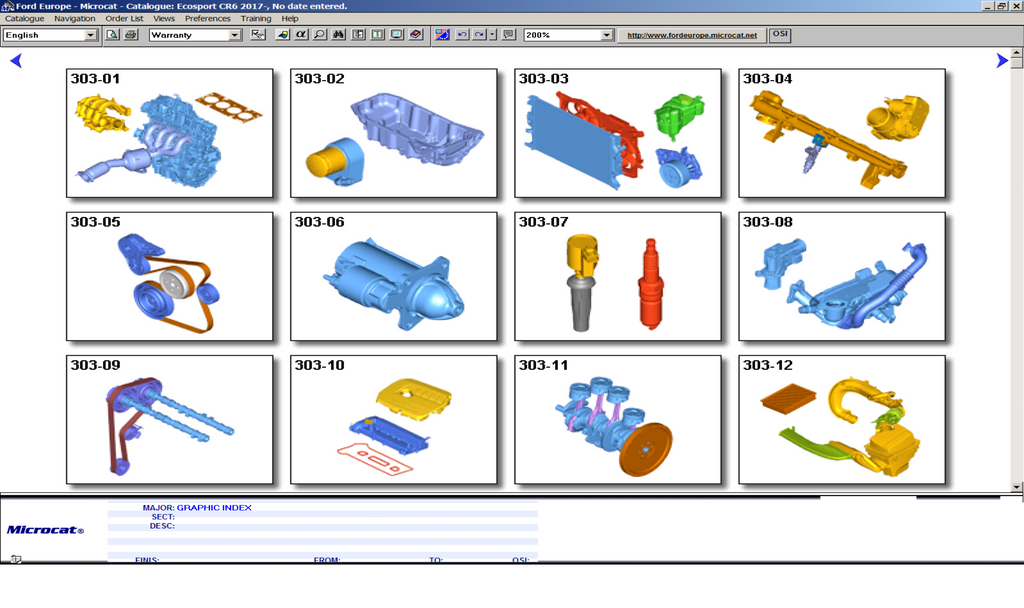Open the Preferences menu
The height and width of the screenshot is (608, 1024).
[208, 18]
